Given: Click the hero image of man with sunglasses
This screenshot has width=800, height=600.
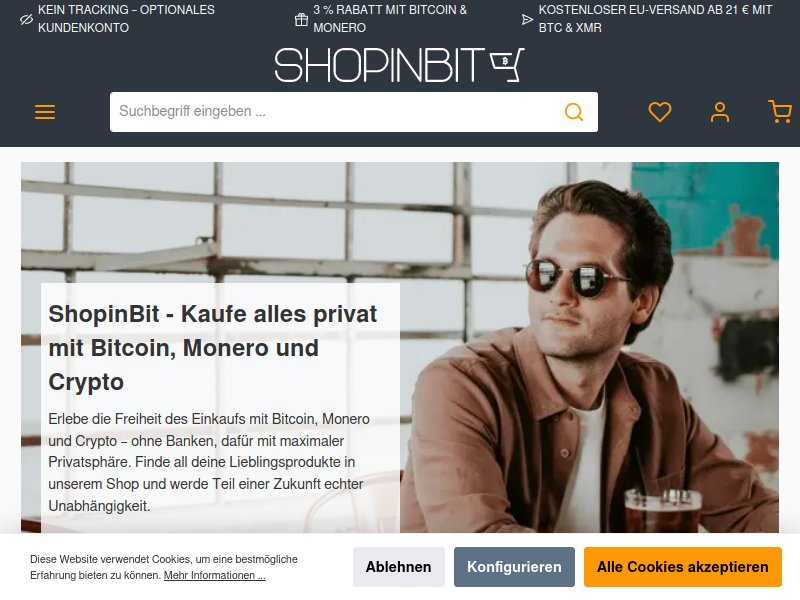Looking at the screenshot, I should pyautogui.click(x=587, y=347).
